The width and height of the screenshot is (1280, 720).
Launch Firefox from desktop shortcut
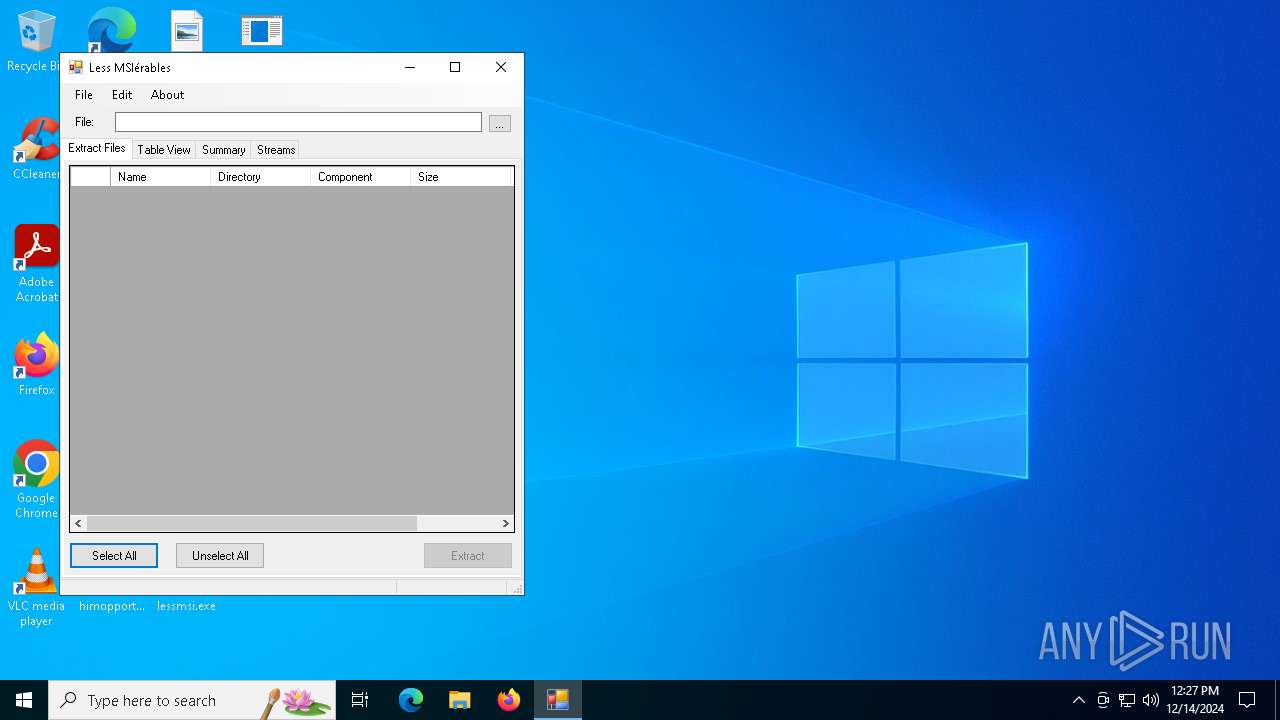(36, 364)
